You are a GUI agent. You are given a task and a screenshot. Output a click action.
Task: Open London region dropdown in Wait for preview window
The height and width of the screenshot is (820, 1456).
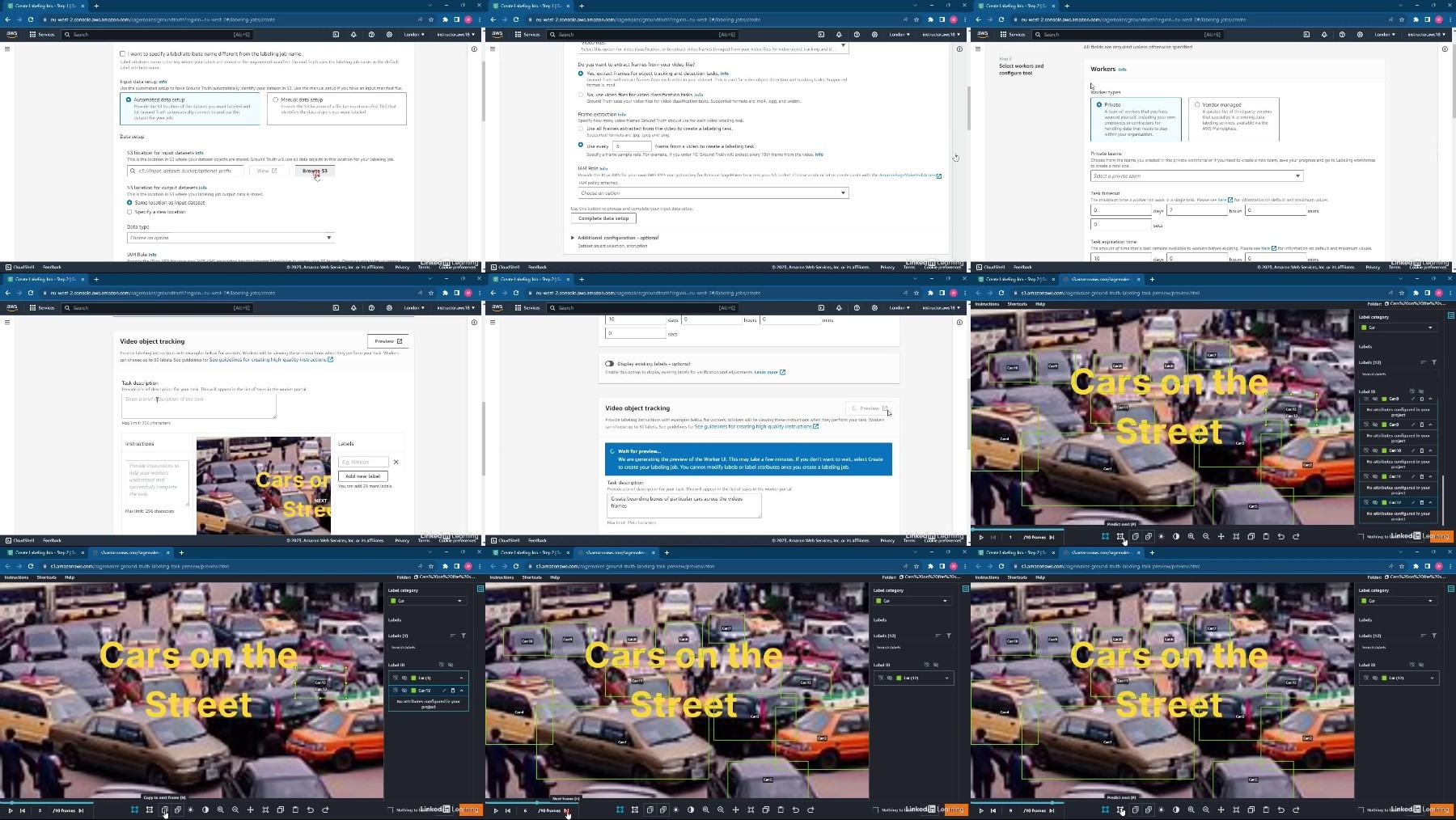(899, 308)
